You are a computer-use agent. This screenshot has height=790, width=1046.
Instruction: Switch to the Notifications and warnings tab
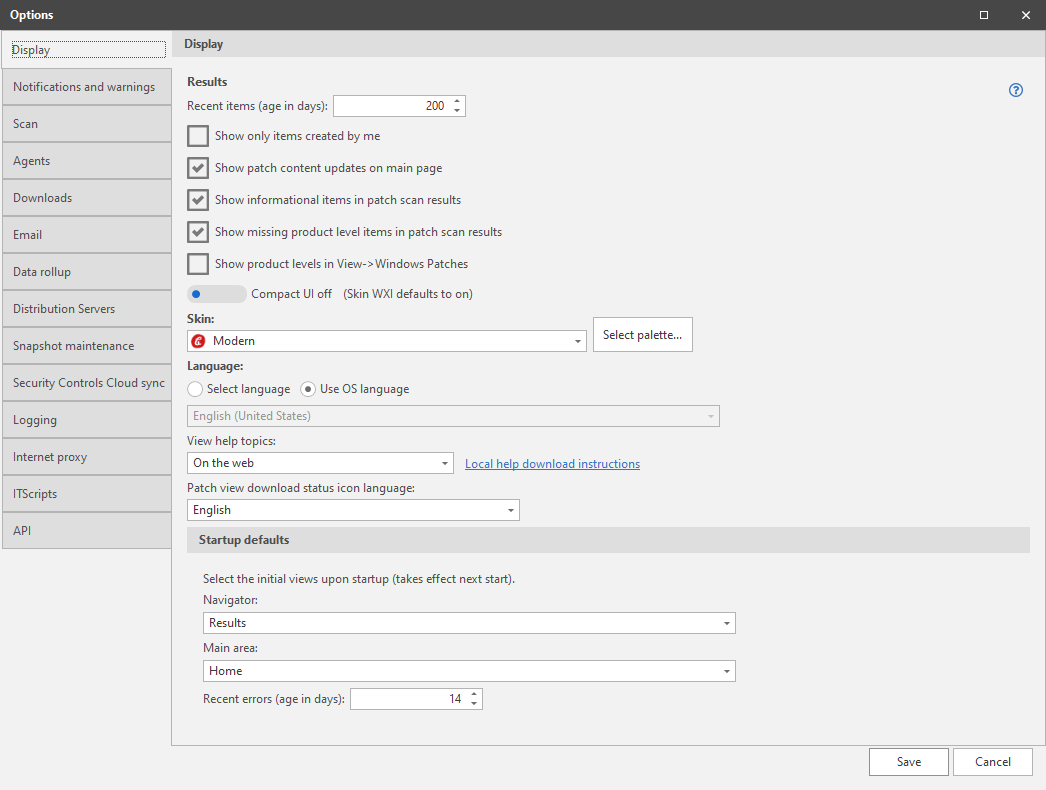[87, 87]
